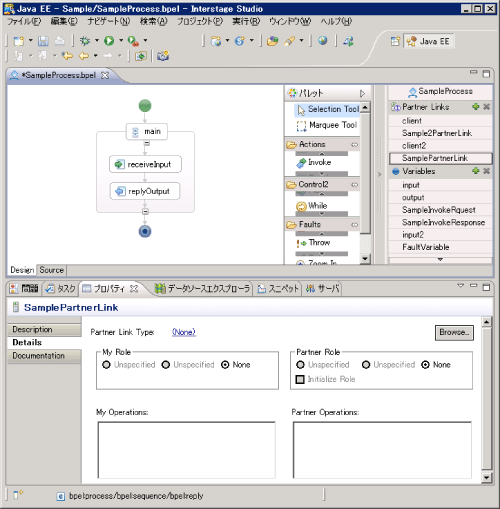The image size is (500, 509).
Task: Select first Unspecified radio in Partner Role
Action: [x=300, y=365]
